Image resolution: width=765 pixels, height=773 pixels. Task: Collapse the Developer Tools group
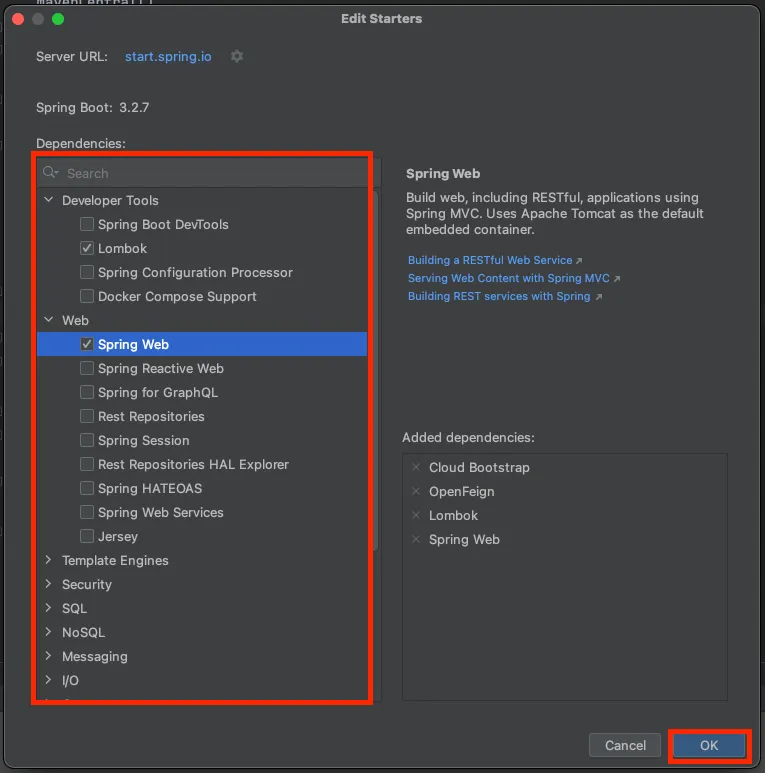pos(48,200)
